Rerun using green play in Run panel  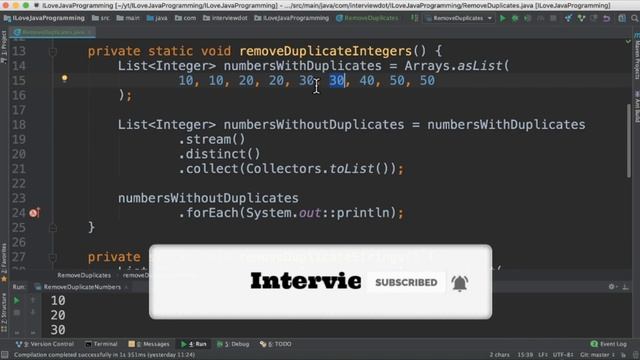click(x=16, y=301)
